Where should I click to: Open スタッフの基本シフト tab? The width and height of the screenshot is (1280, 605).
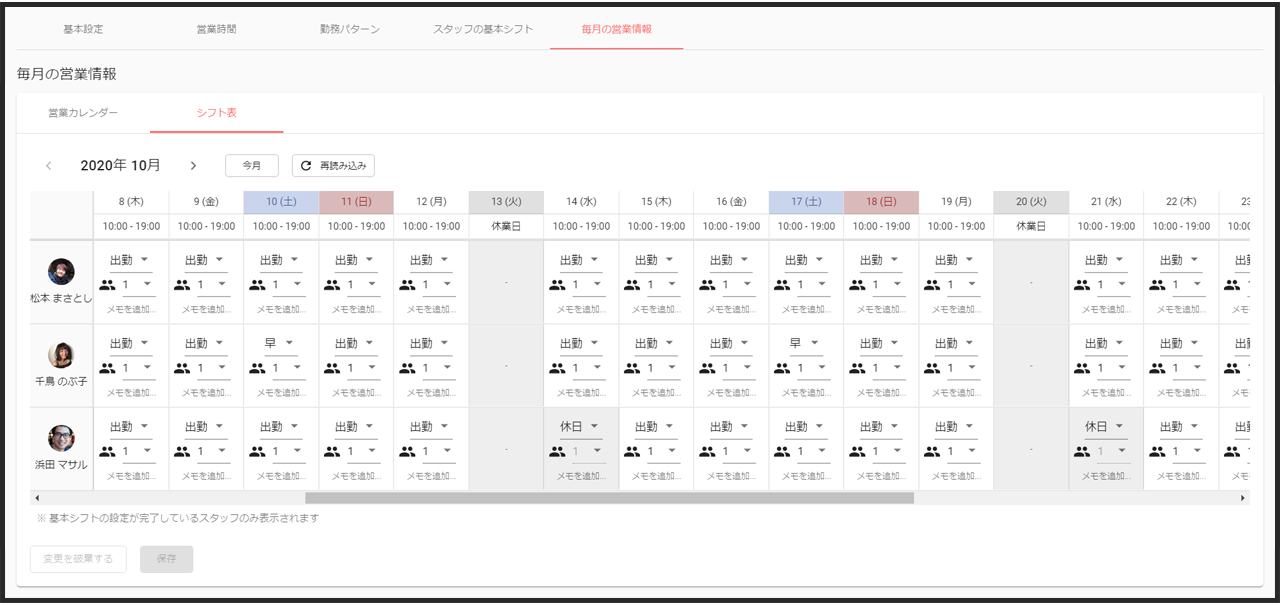pyautogui.click(x=483, y=29)
